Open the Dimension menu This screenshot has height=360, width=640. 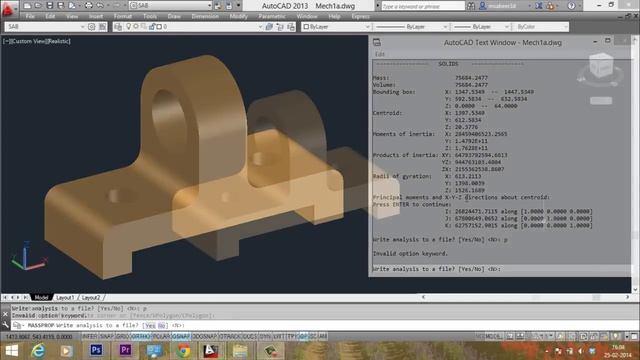tap(205, 16)
